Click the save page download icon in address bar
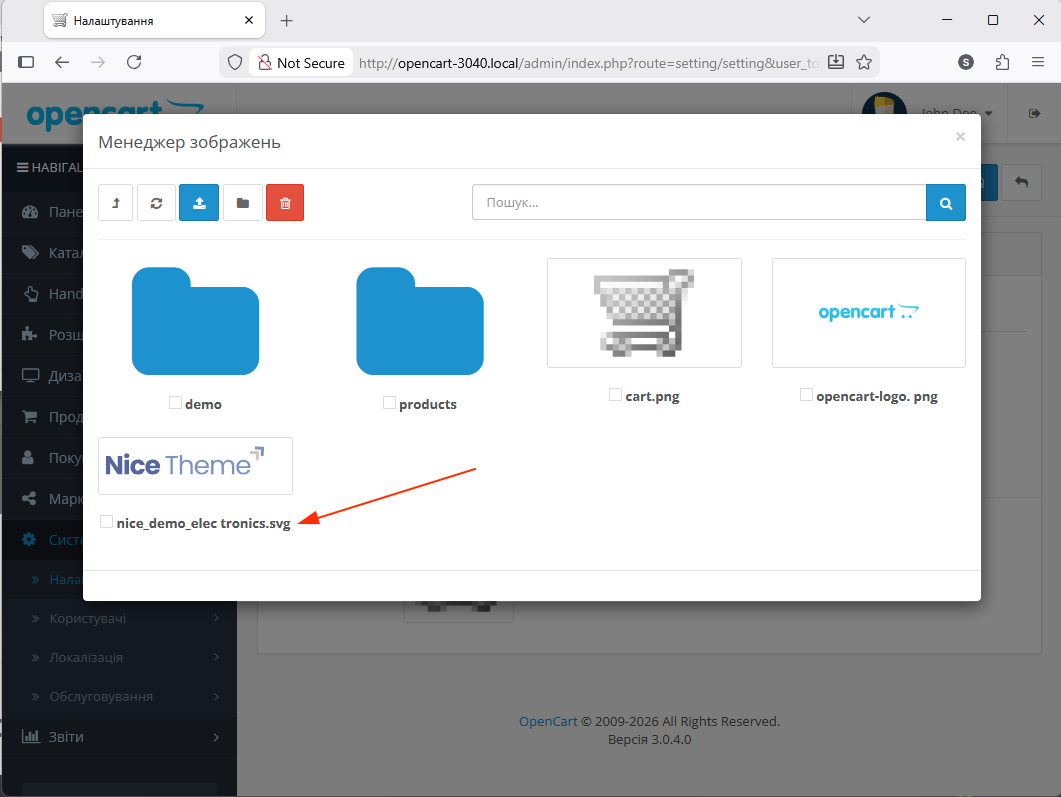1061x797 pixels. pos(836,62)
